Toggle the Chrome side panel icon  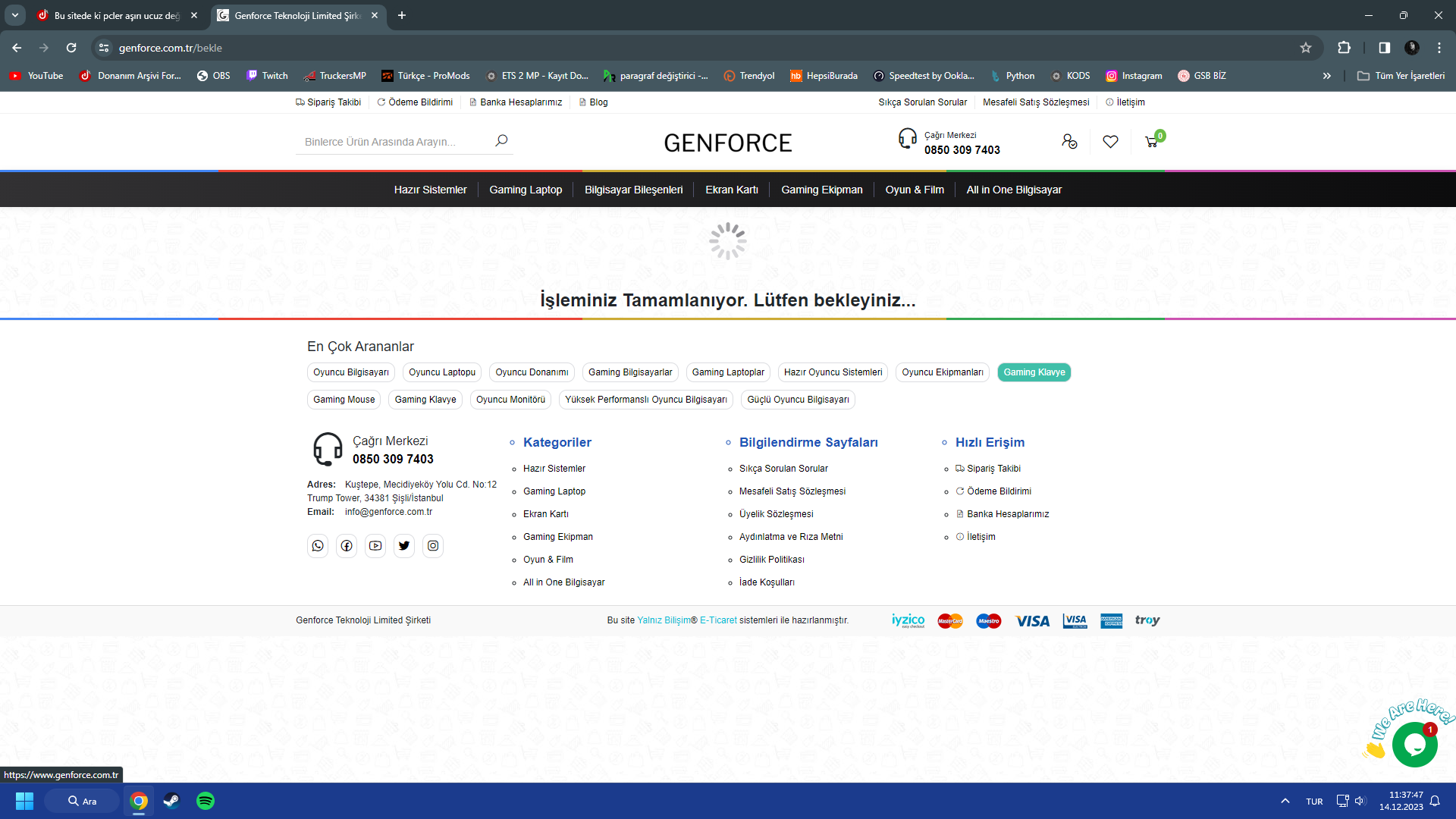pos(1384,48)
